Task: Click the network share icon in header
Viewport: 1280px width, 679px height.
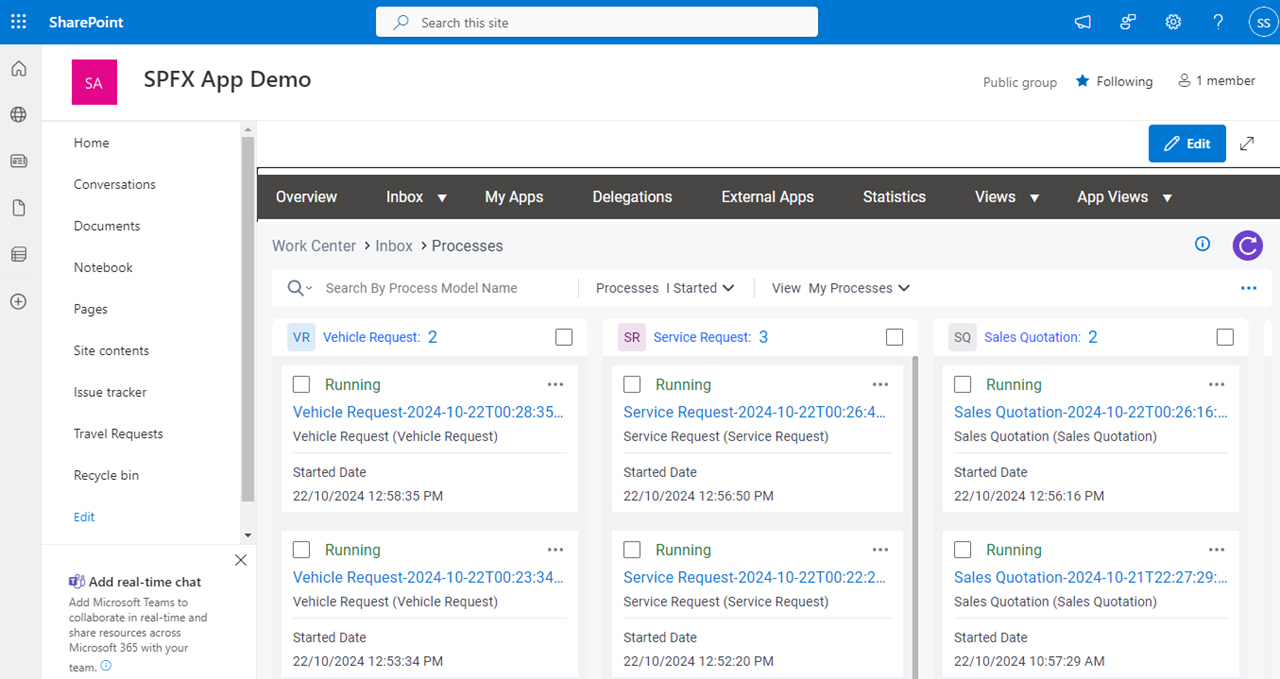Action: (x=1128, y=22)
